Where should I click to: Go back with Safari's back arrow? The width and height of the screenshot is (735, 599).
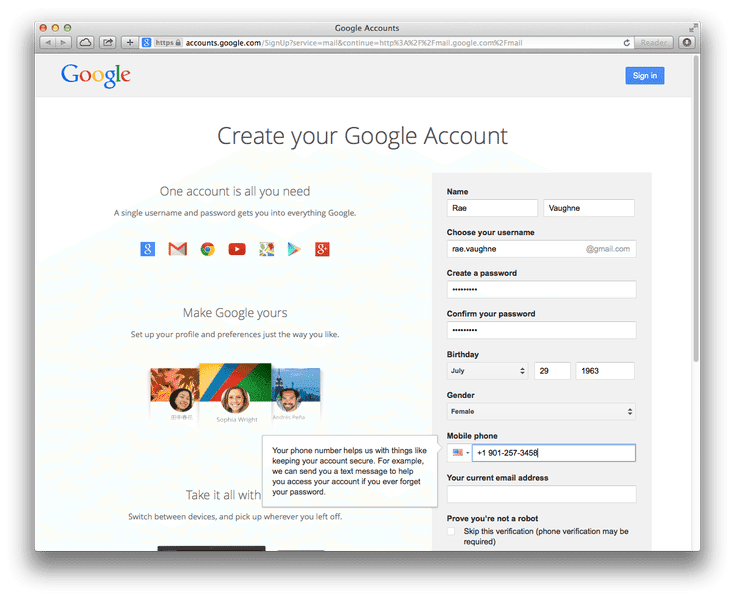(x=47, y=43)
